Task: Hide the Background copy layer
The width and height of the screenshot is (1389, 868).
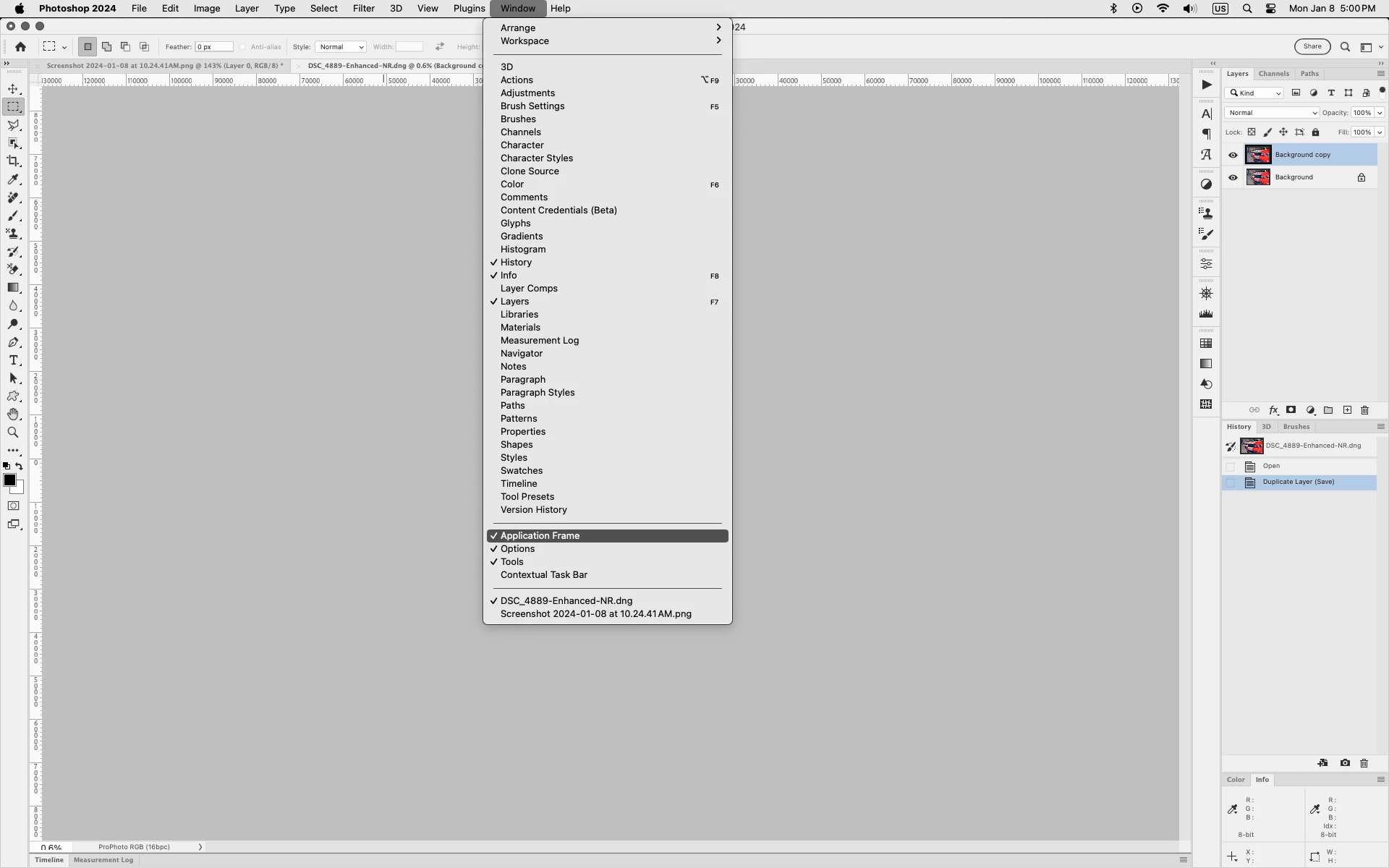Action: (1233, 155)
